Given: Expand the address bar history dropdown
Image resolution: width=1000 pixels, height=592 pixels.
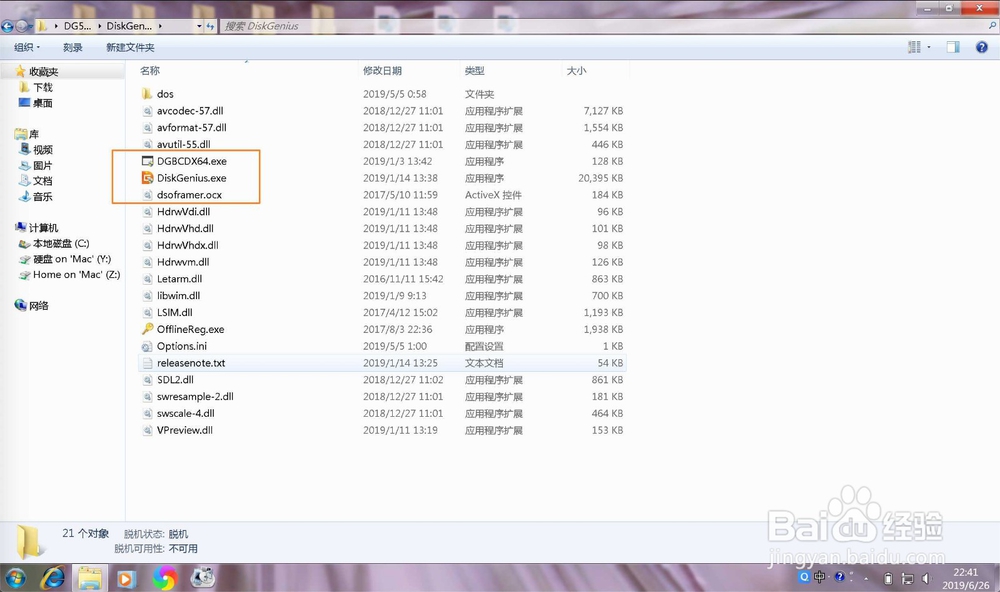Looking at the screenshot, I should pyautogui.click(x=199, y=26).
